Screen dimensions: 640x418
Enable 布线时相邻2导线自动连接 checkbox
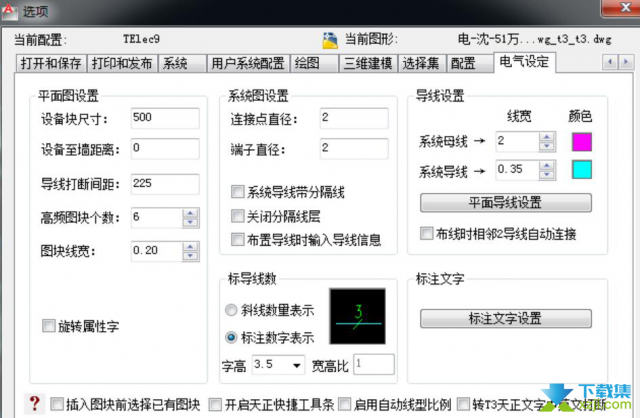click(x=427, y=233)
